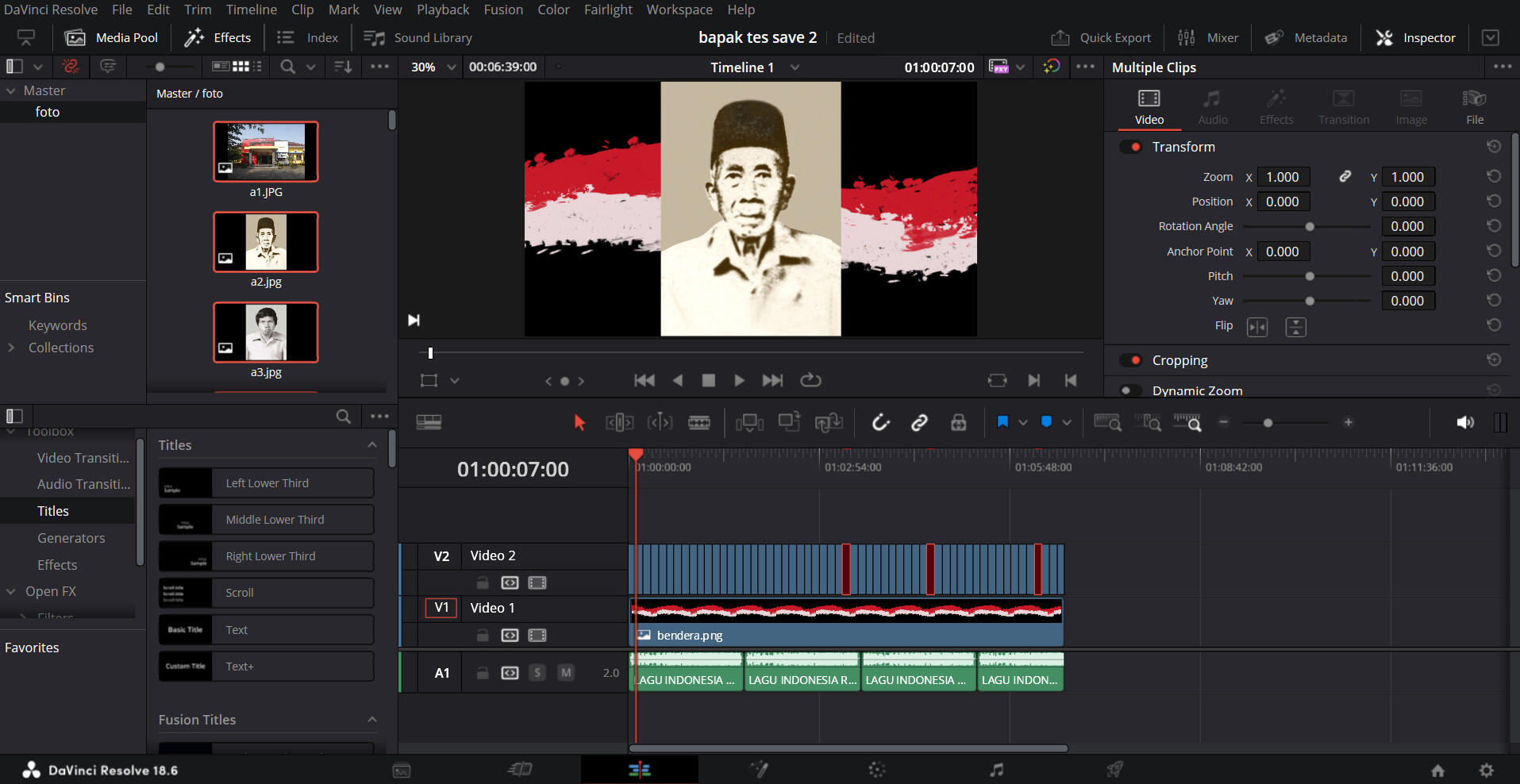This screenshot has height=784, width=1520.
Task: Select the arrow Selection Mode tool
Action: pos(579,423)
